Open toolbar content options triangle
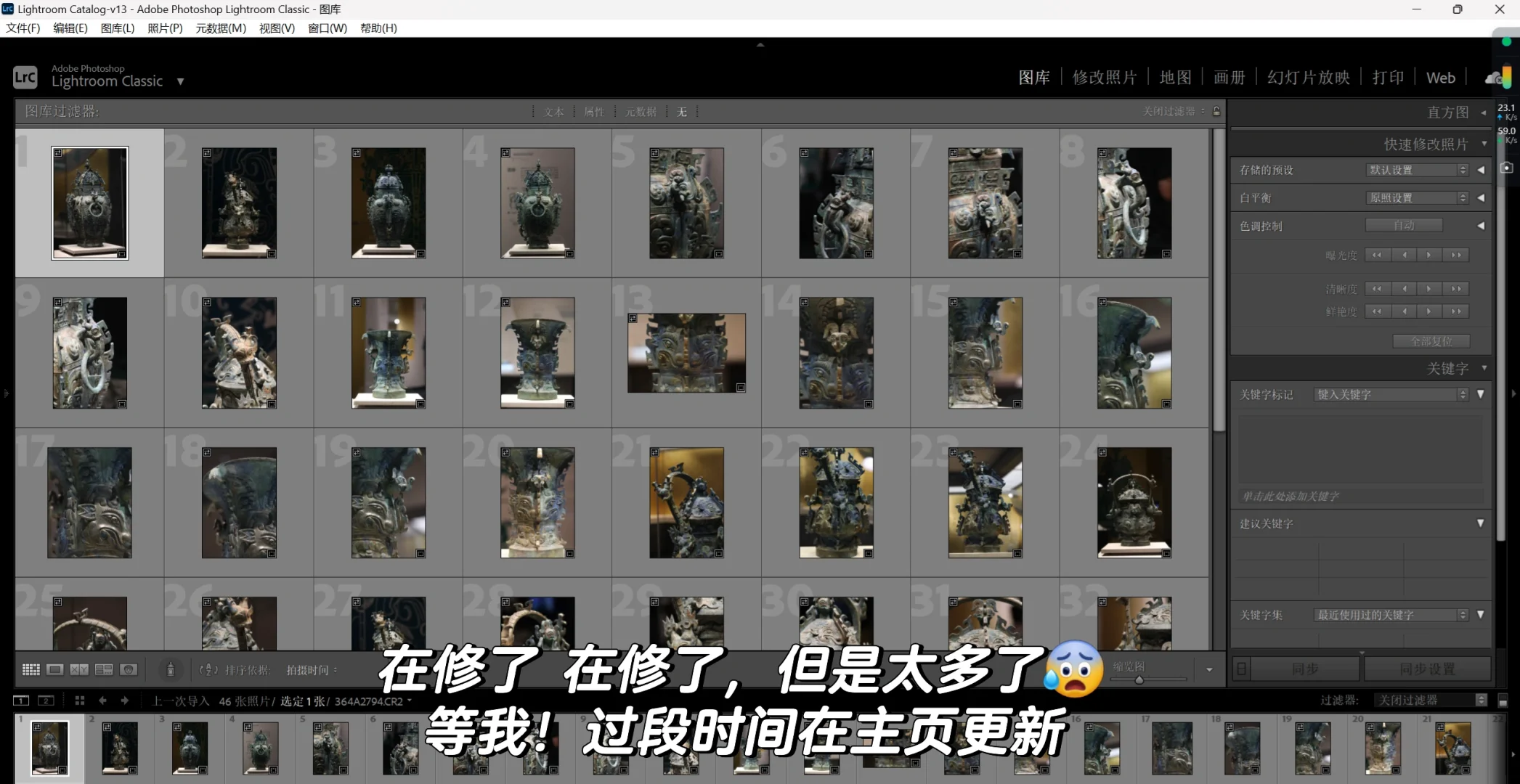 point(1209,669)
